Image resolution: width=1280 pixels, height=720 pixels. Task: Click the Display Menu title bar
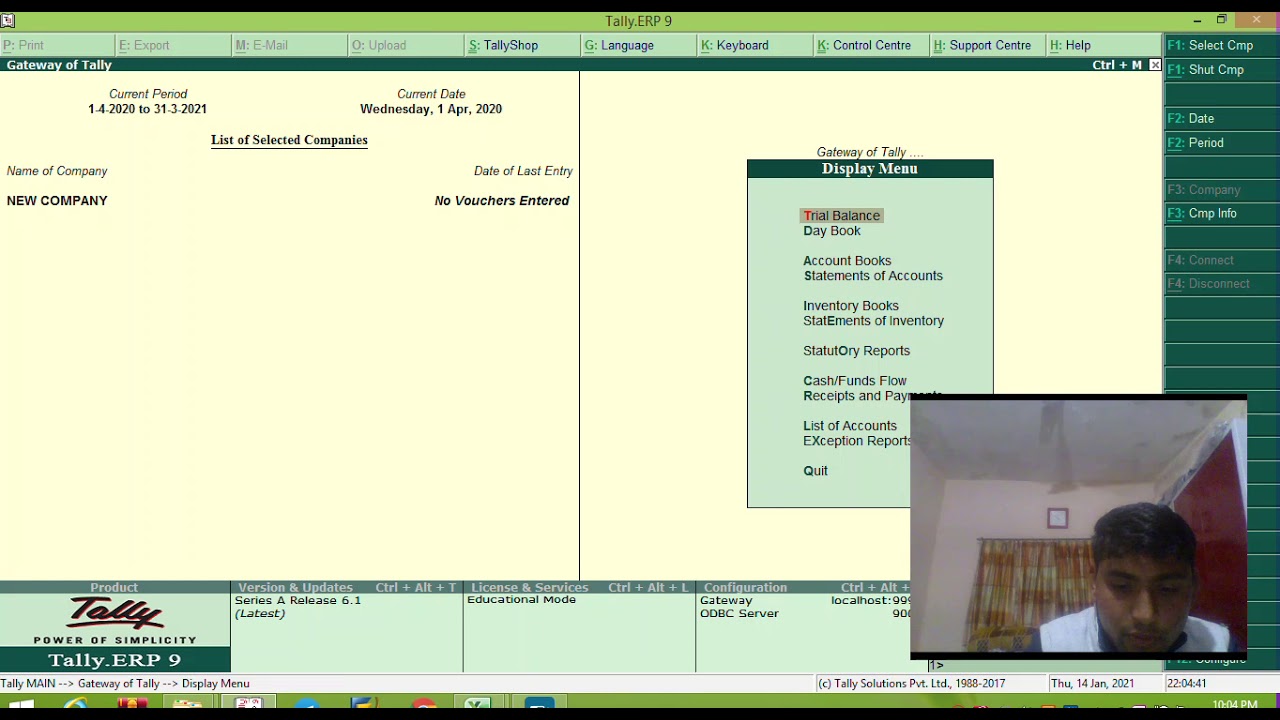pos(870,169)
